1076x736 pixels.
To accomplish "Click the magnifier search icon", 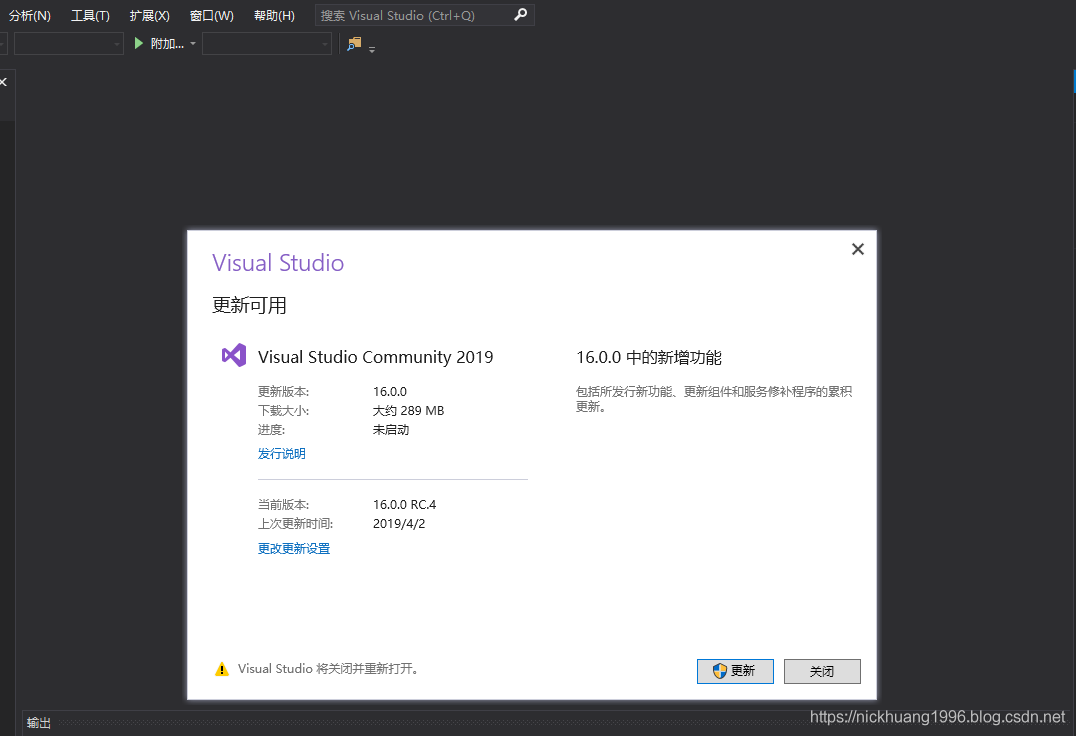I will tap(521, 14).
